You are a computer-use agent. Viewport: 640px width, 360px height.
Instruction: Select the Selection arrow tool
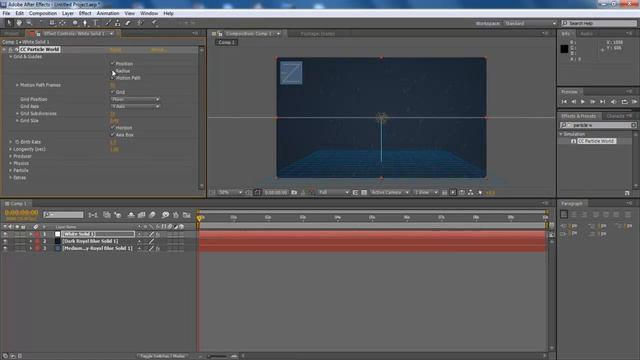point(9,23)
